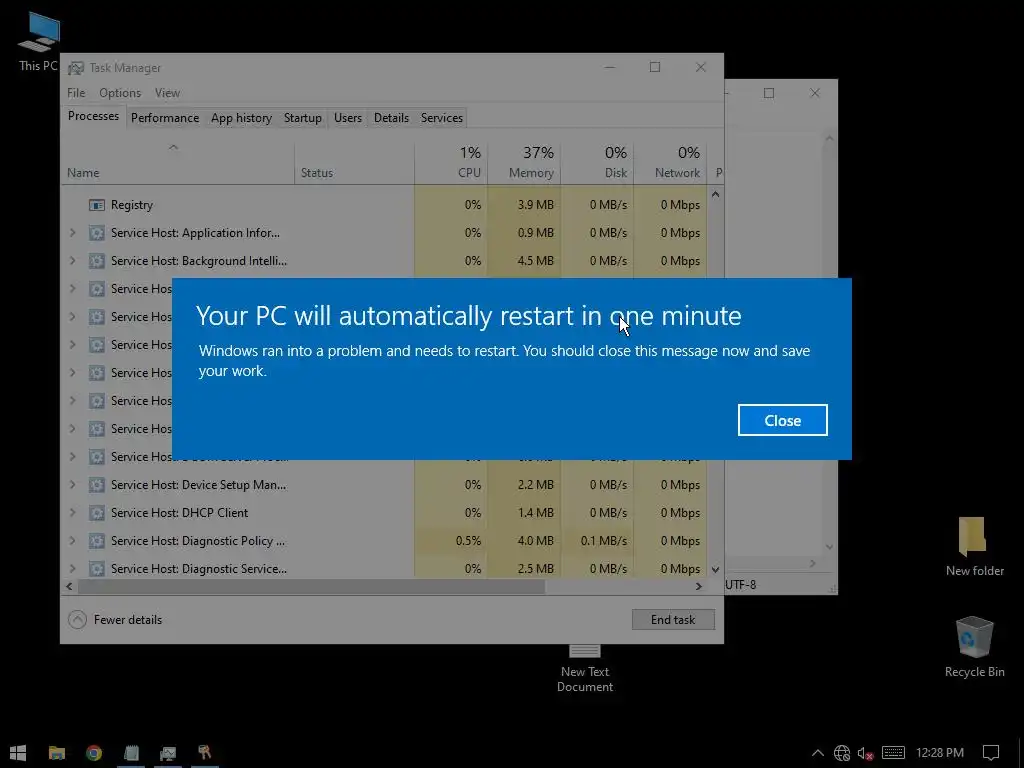Open This PC desktop icon
This screenshot has width=1024, height=768.
pos(39,42)
